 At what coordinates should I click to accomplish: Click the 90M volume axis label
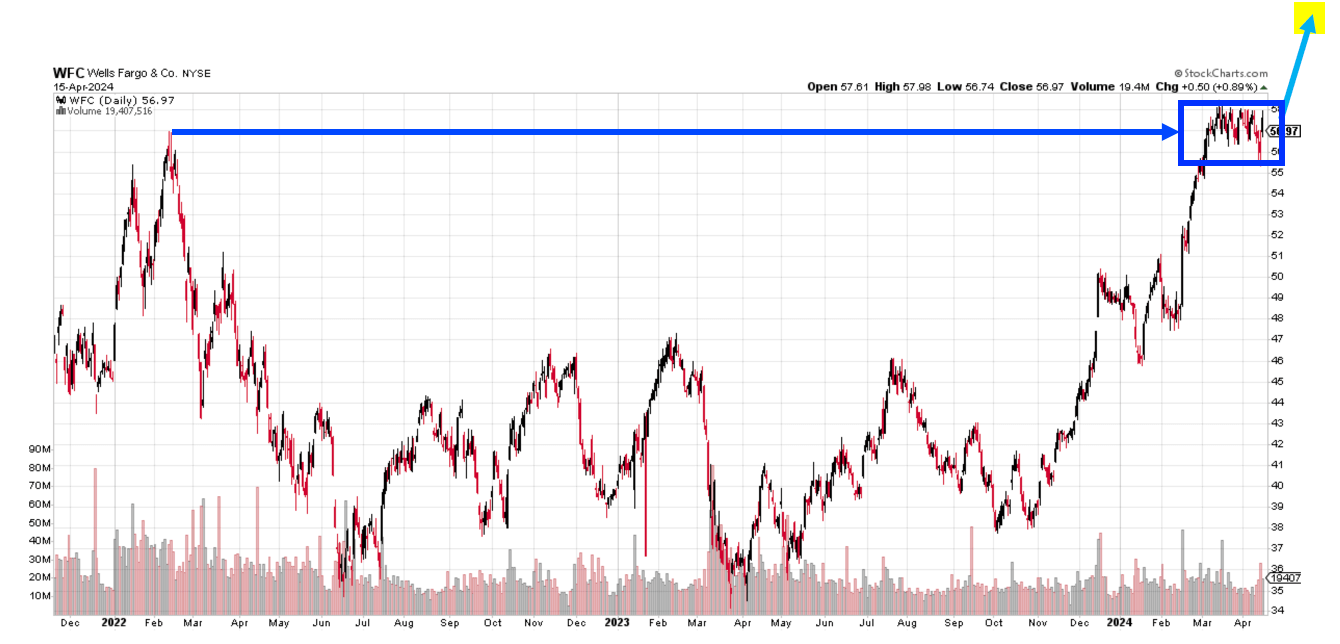pos(40,449)
